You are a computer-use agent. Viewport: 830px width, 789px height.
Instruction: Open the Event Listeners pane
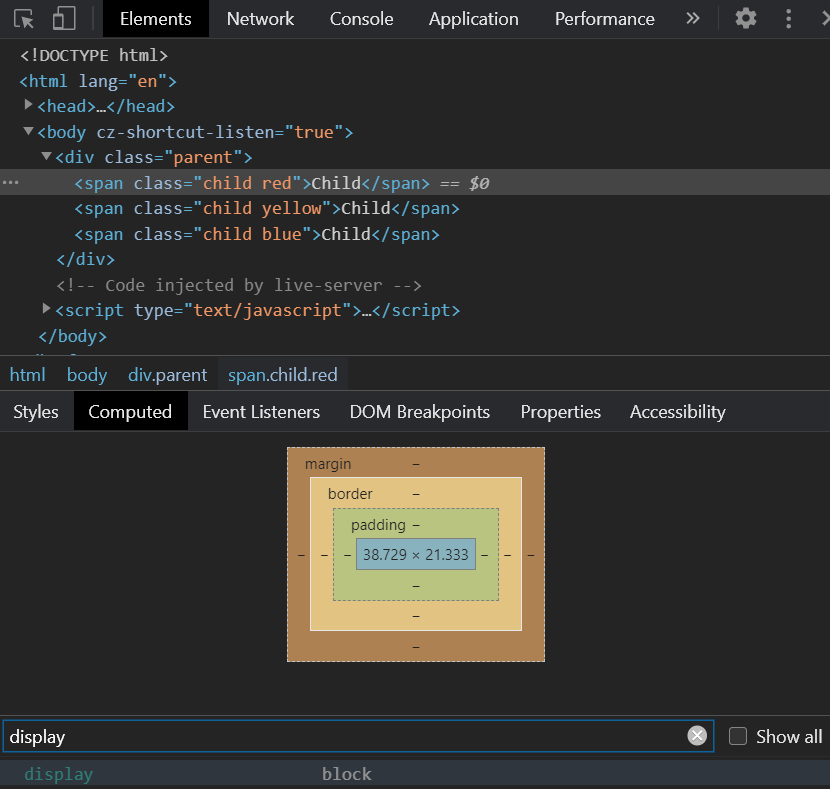coord(261,412)
